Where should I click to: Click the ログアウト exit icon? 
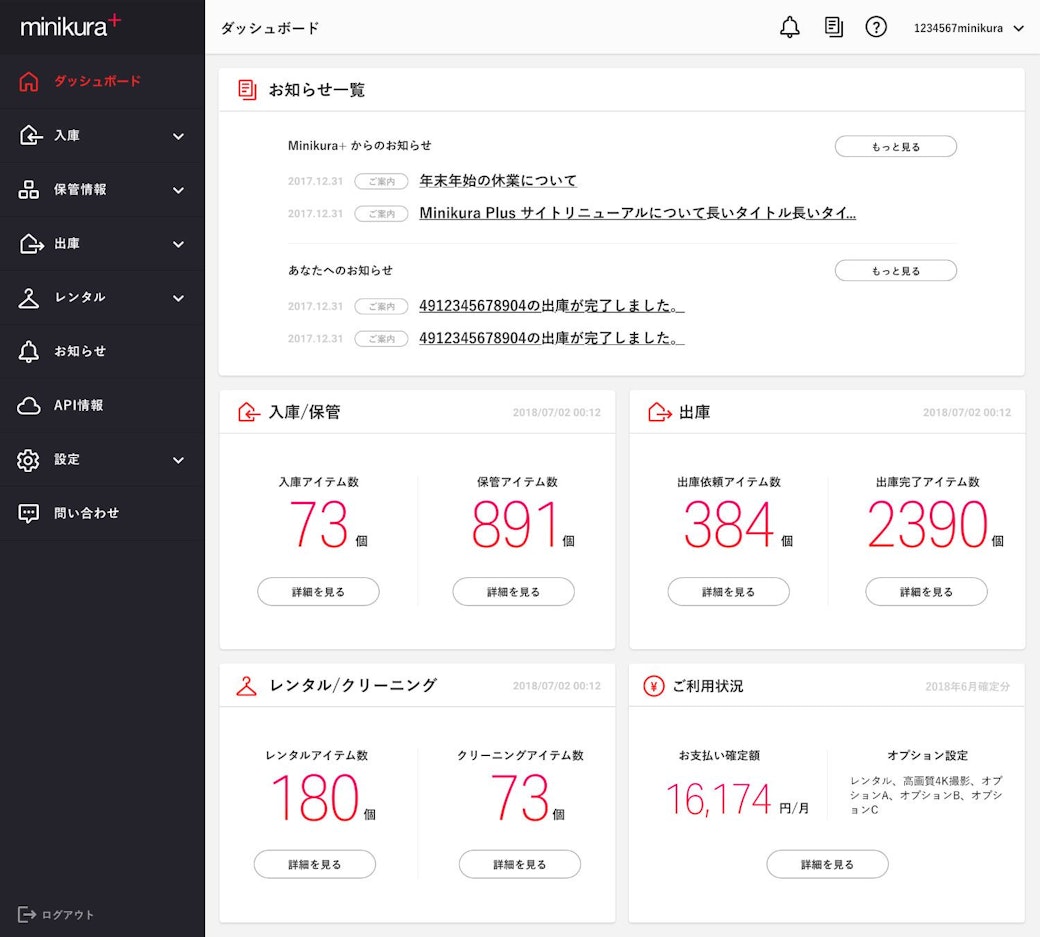point(26,914)
